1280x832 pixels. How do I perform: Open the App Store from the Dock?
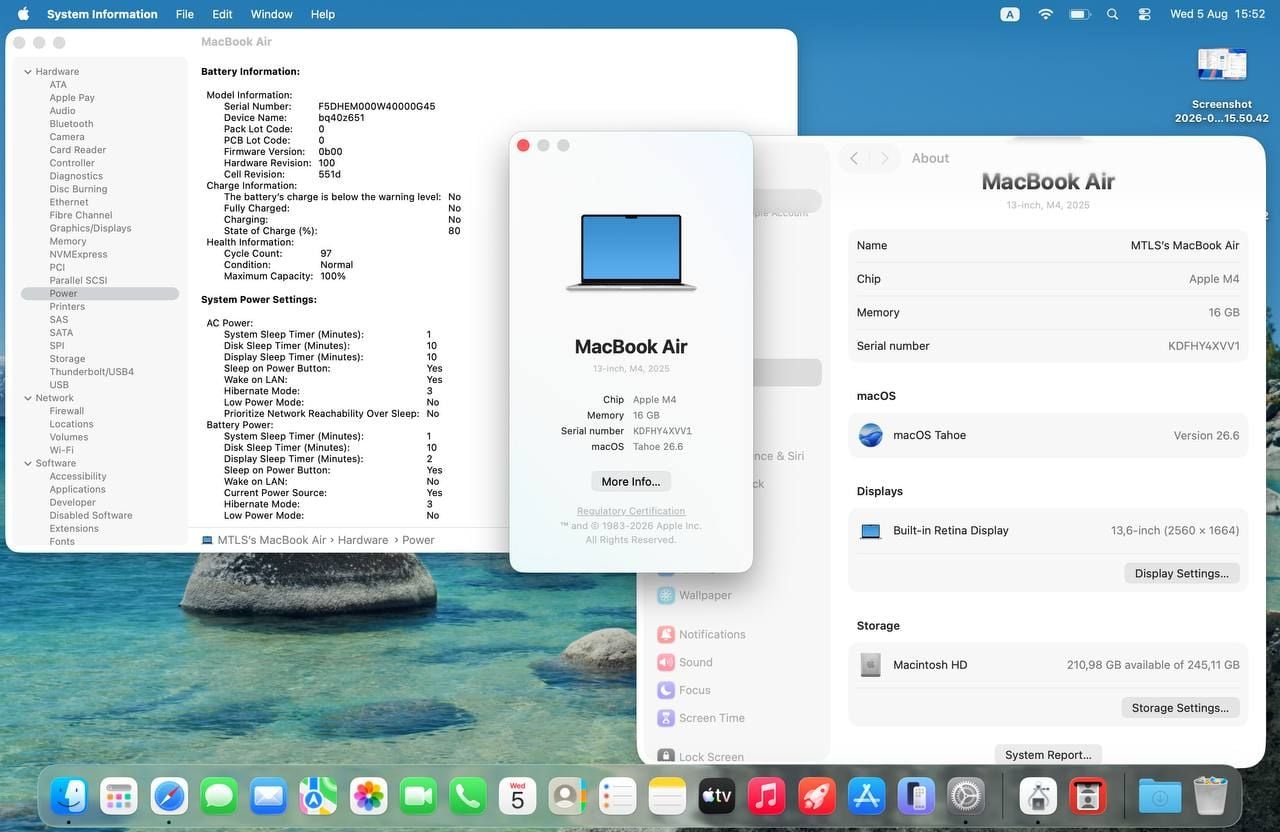tap(866, 796)
